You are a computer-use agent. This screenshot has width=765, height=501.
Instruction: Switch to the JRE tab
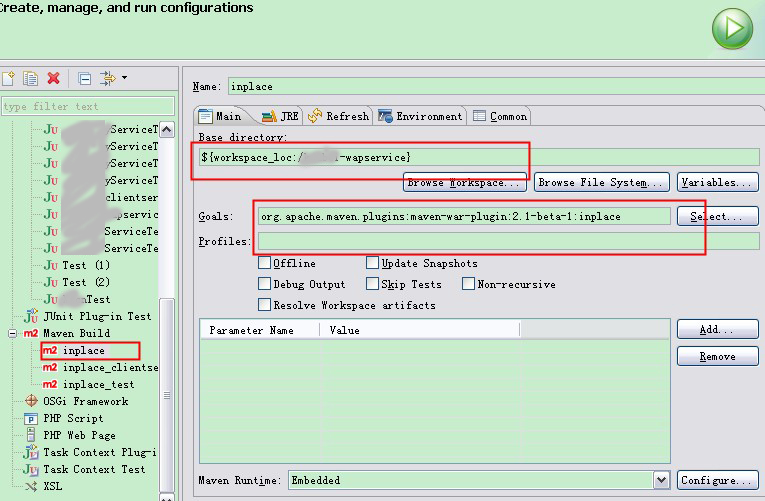[280, 117]
